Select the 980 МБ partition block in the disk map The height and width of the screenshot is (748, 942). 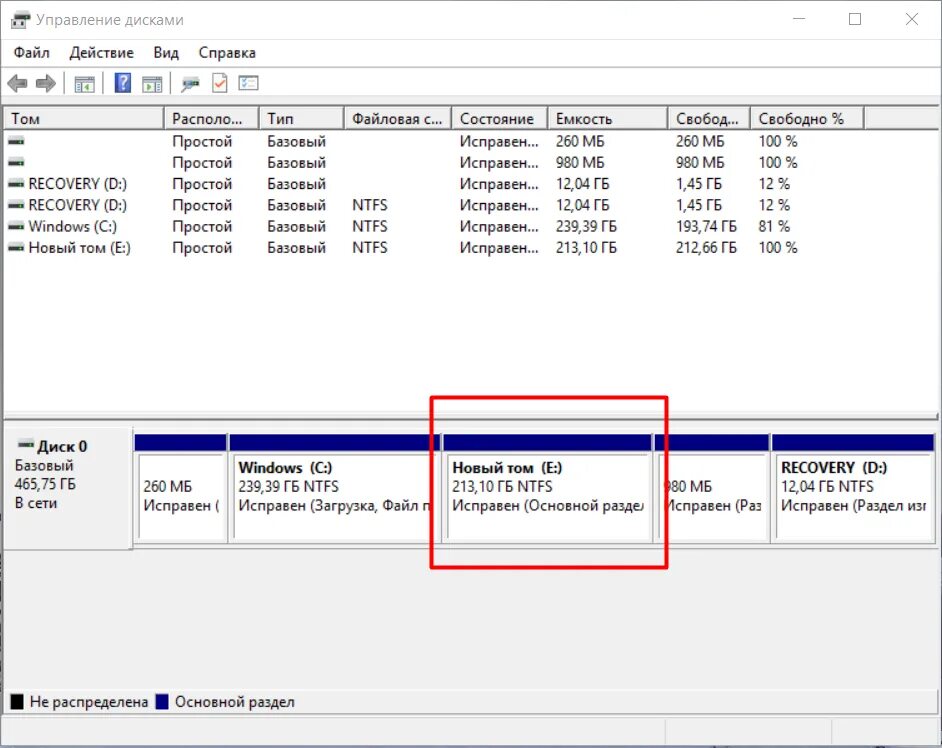[712, 488]
